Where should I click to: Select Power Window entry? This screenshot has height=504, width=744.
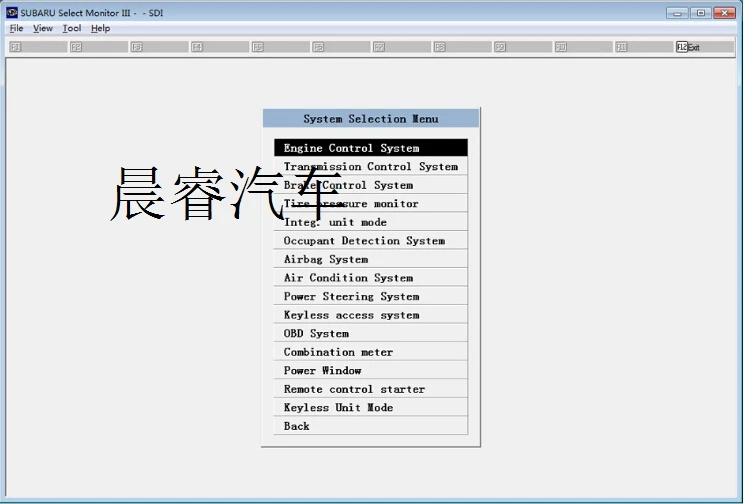(371, 370)
